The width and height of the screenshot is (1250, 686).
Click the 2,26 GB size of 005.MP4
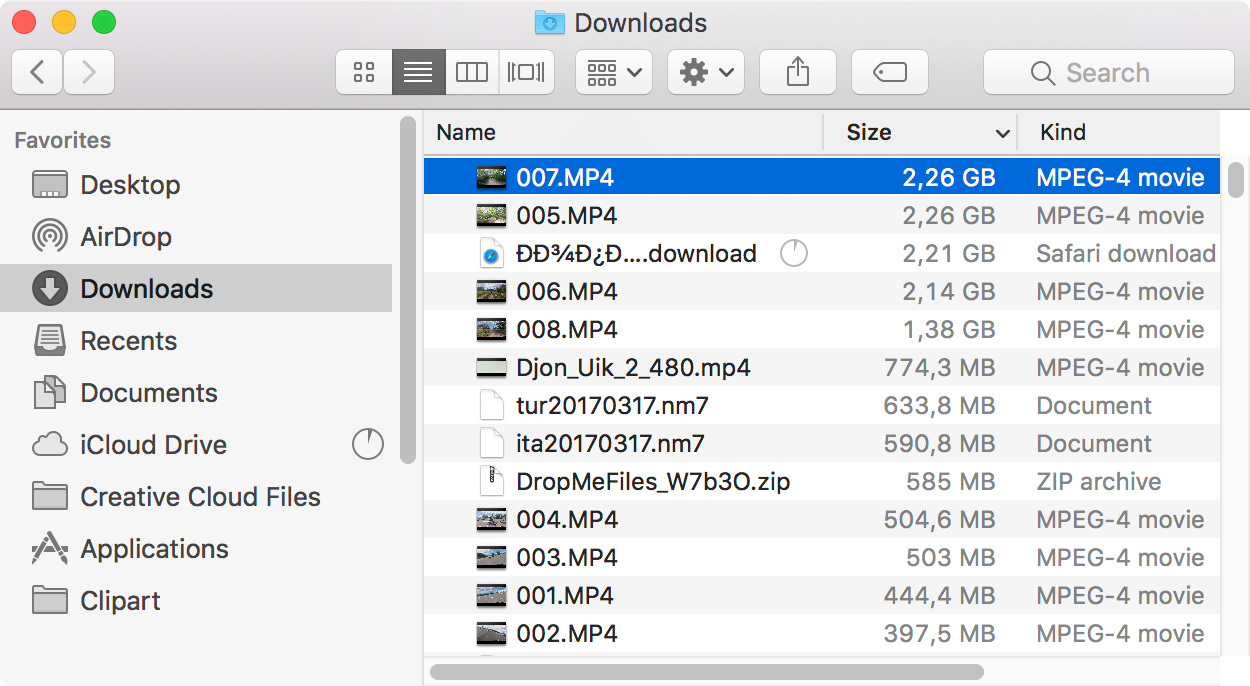tap(949, 216)
